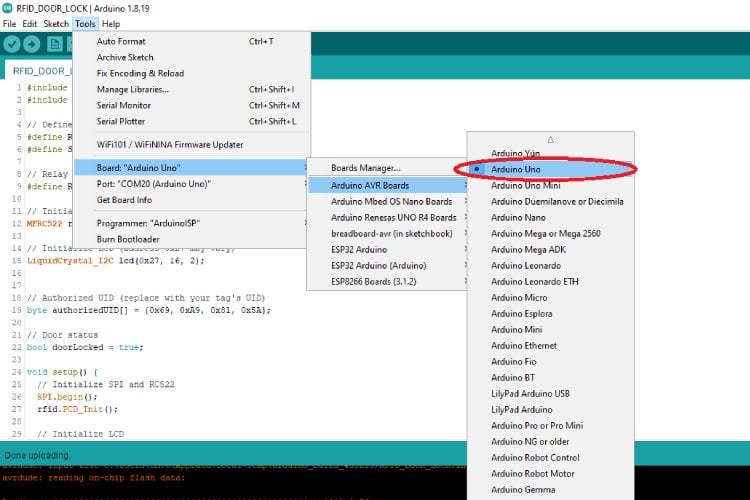Expand Arduino Mbed OS Nano Boards submenu
Screen dimensions: 750x500
coord(388,201)
